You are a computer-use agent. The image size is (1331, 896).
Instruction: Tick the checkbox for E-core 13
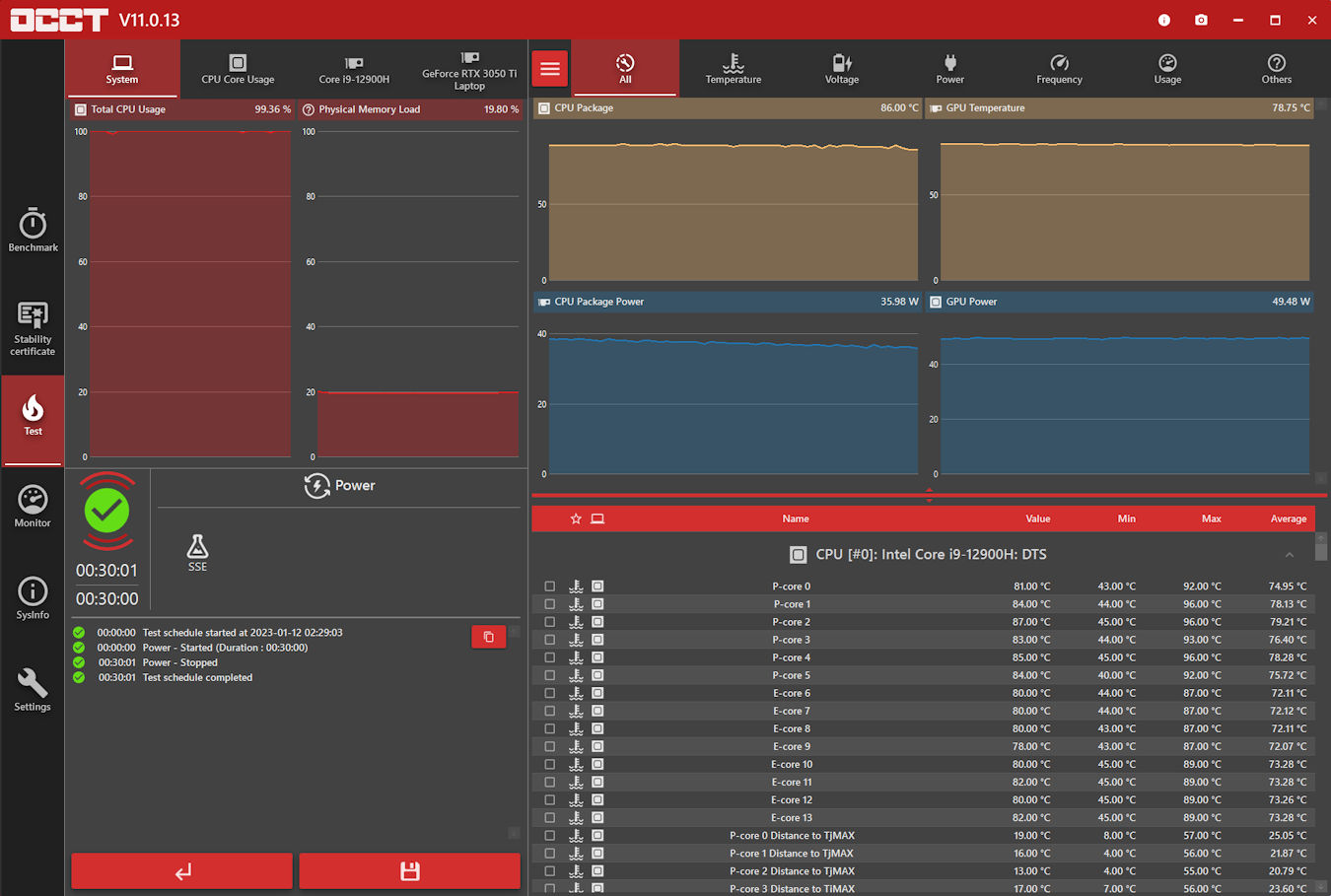tap(550, 817)
